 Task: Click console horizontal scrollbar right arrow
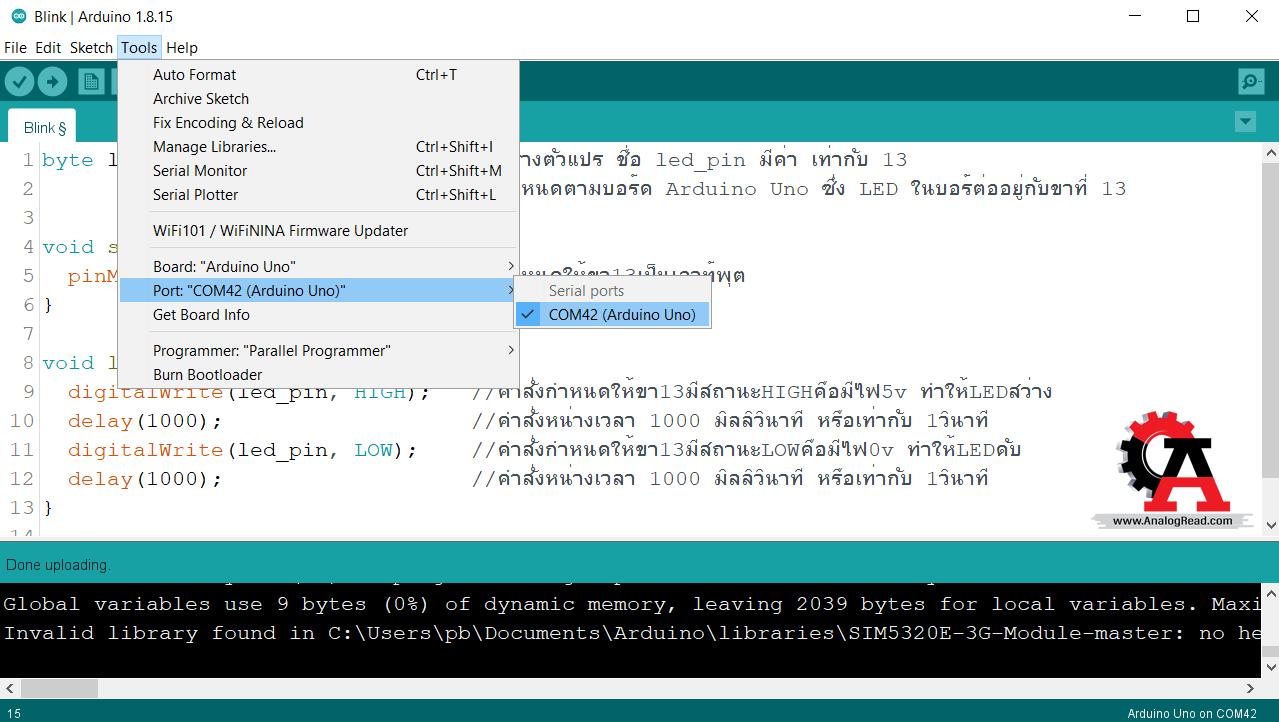(x=1250, y=688)
